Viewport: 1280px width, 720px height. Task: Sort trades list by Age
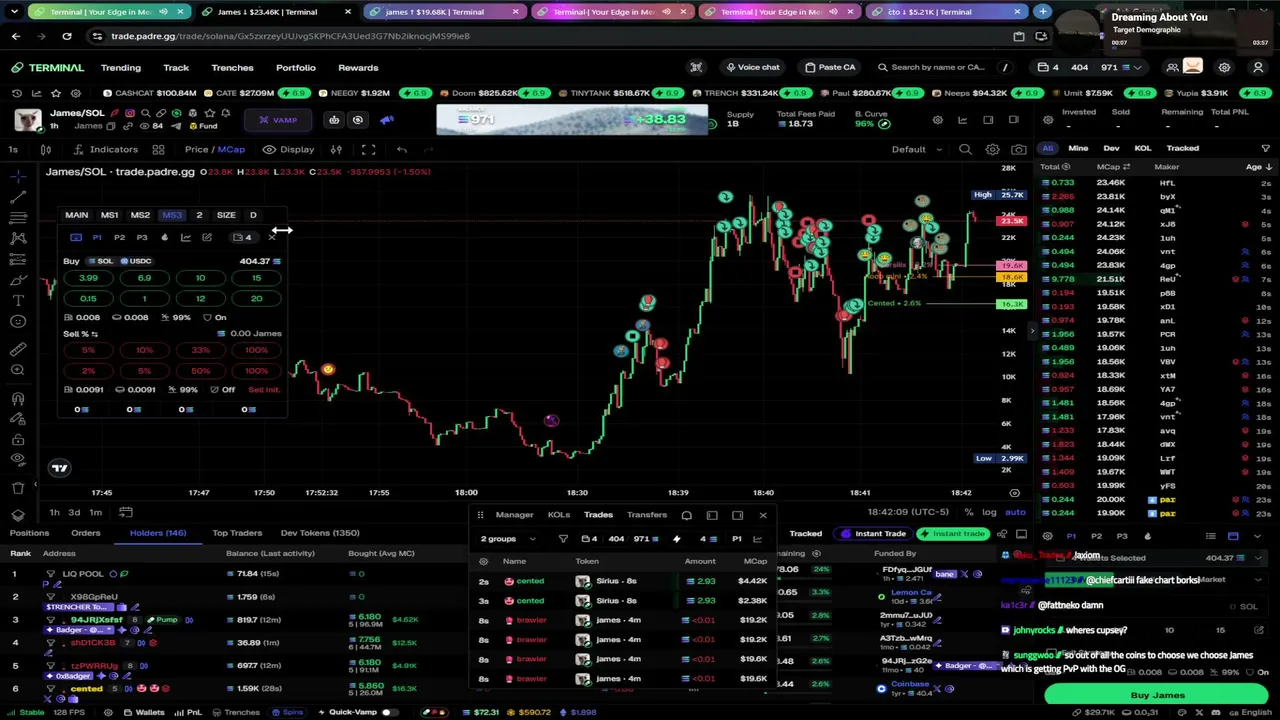pos(1257,167)
